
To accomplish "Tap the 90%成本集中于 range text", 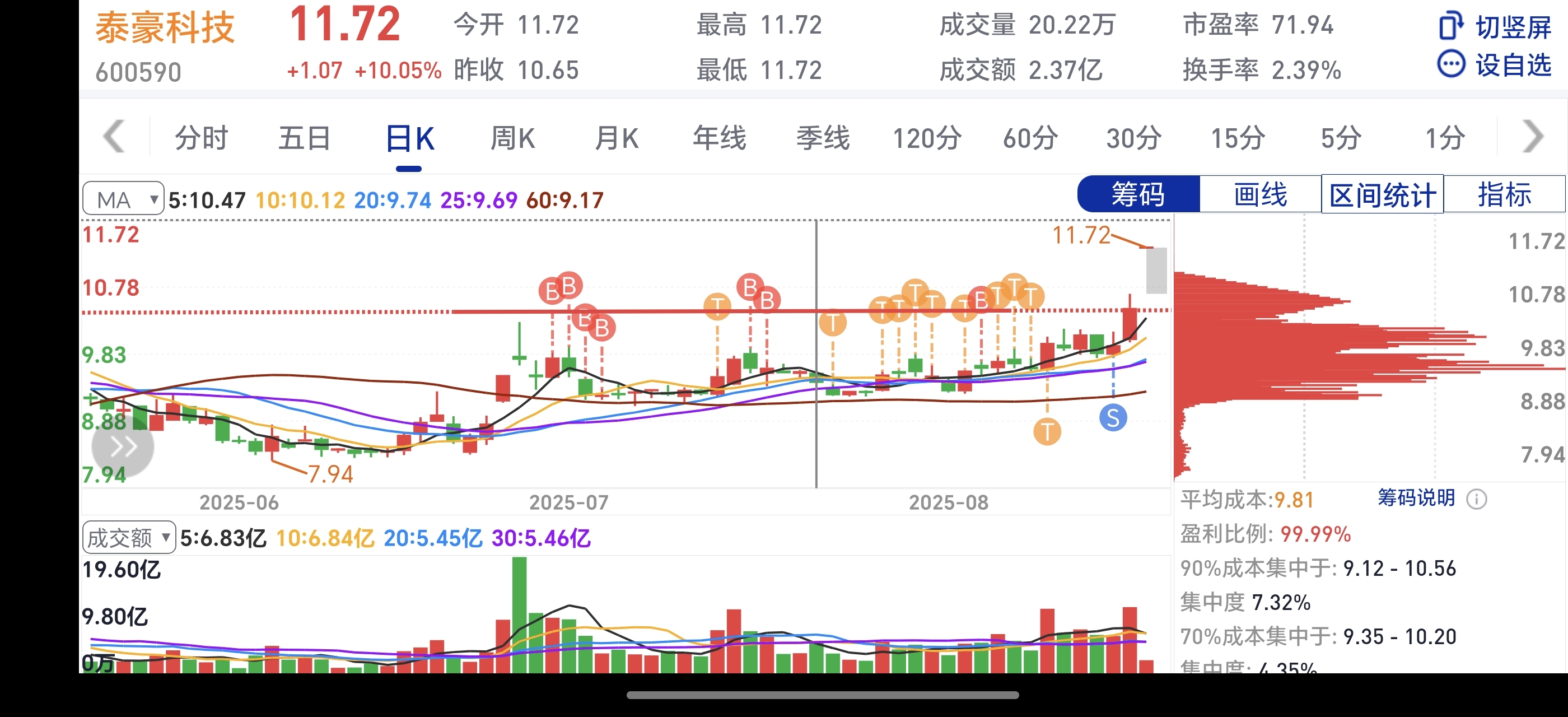I will coord(1318,568).
